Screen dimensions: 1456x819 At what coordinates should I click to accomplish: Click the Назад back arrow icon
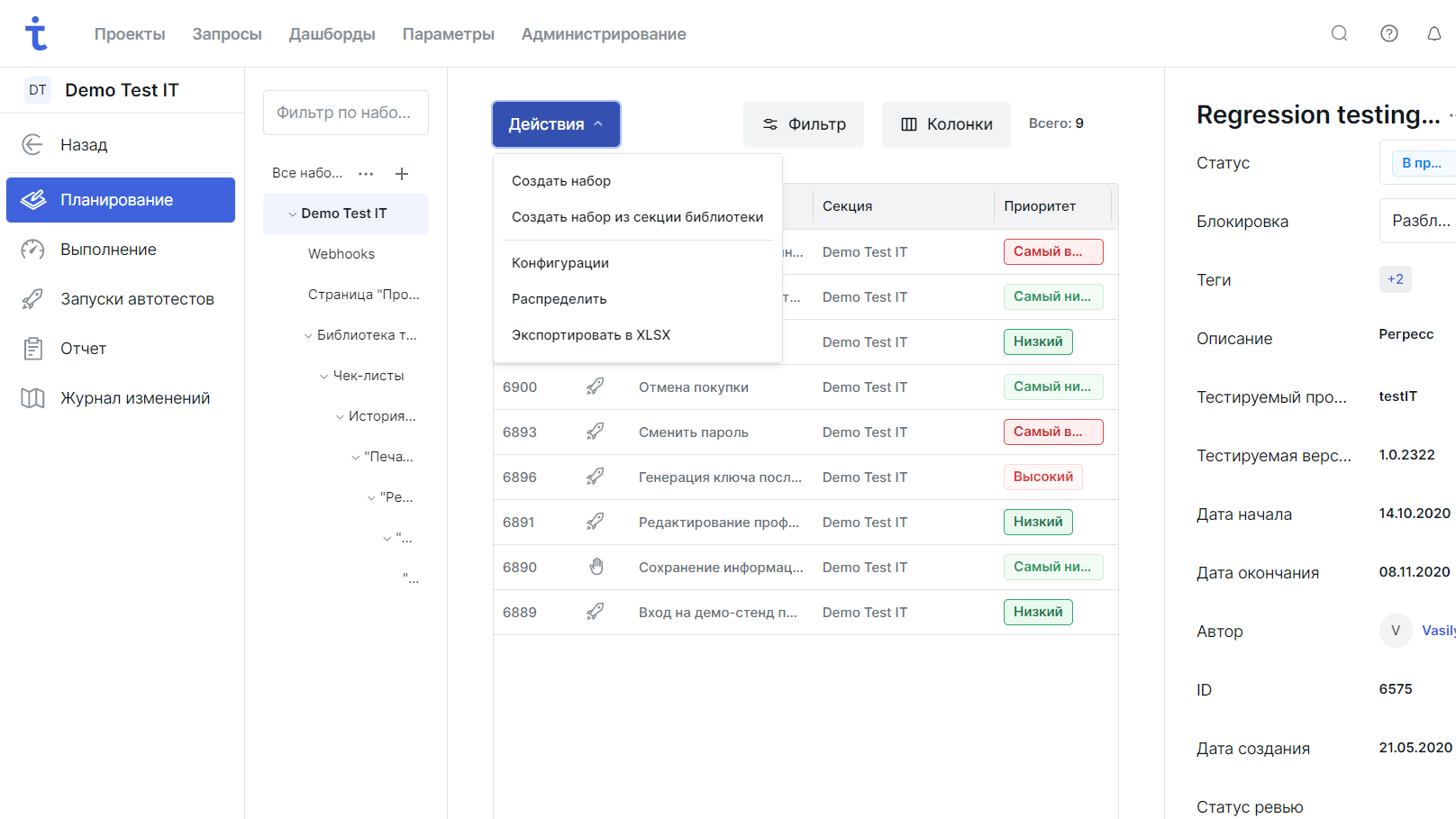[x=32, y=144]
